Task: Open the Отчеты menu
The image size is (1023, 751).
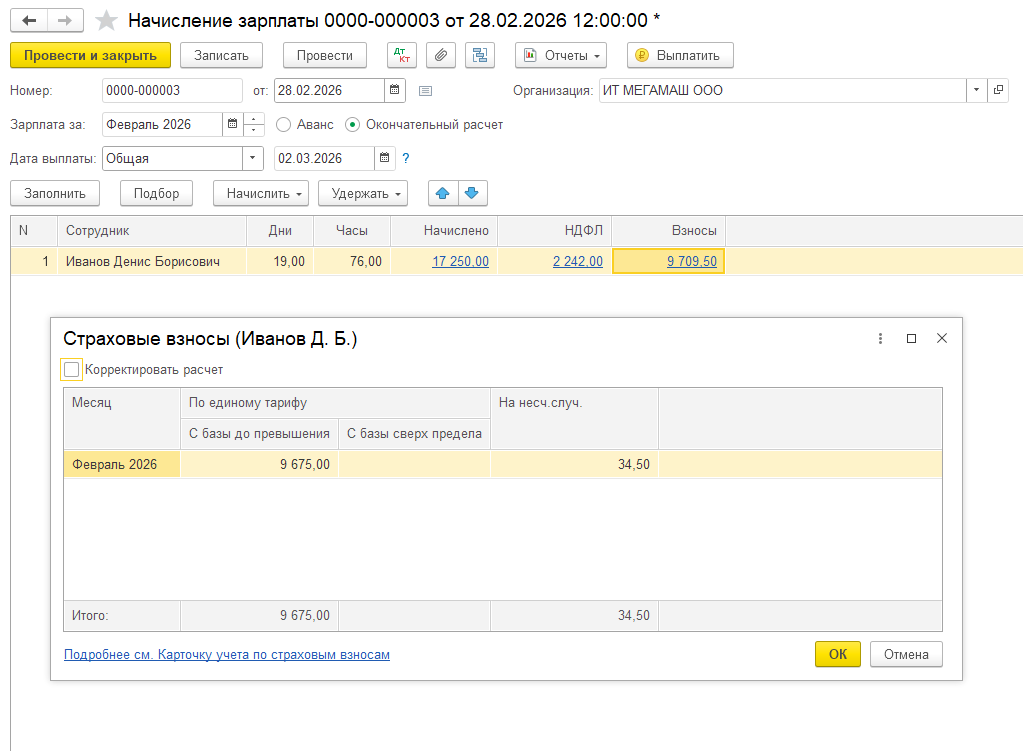Action: point(560,55)
